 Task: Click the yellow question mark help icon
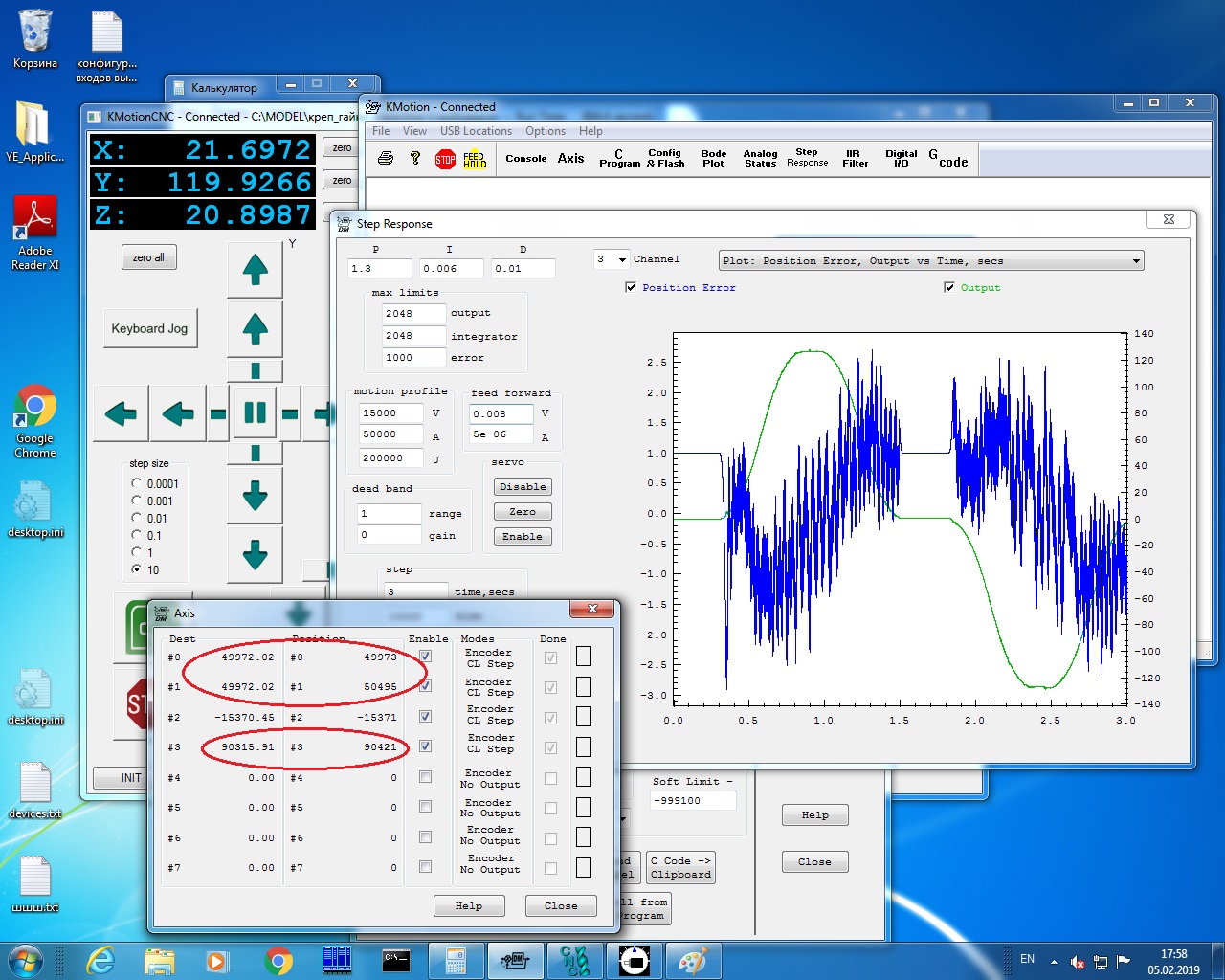415,158
